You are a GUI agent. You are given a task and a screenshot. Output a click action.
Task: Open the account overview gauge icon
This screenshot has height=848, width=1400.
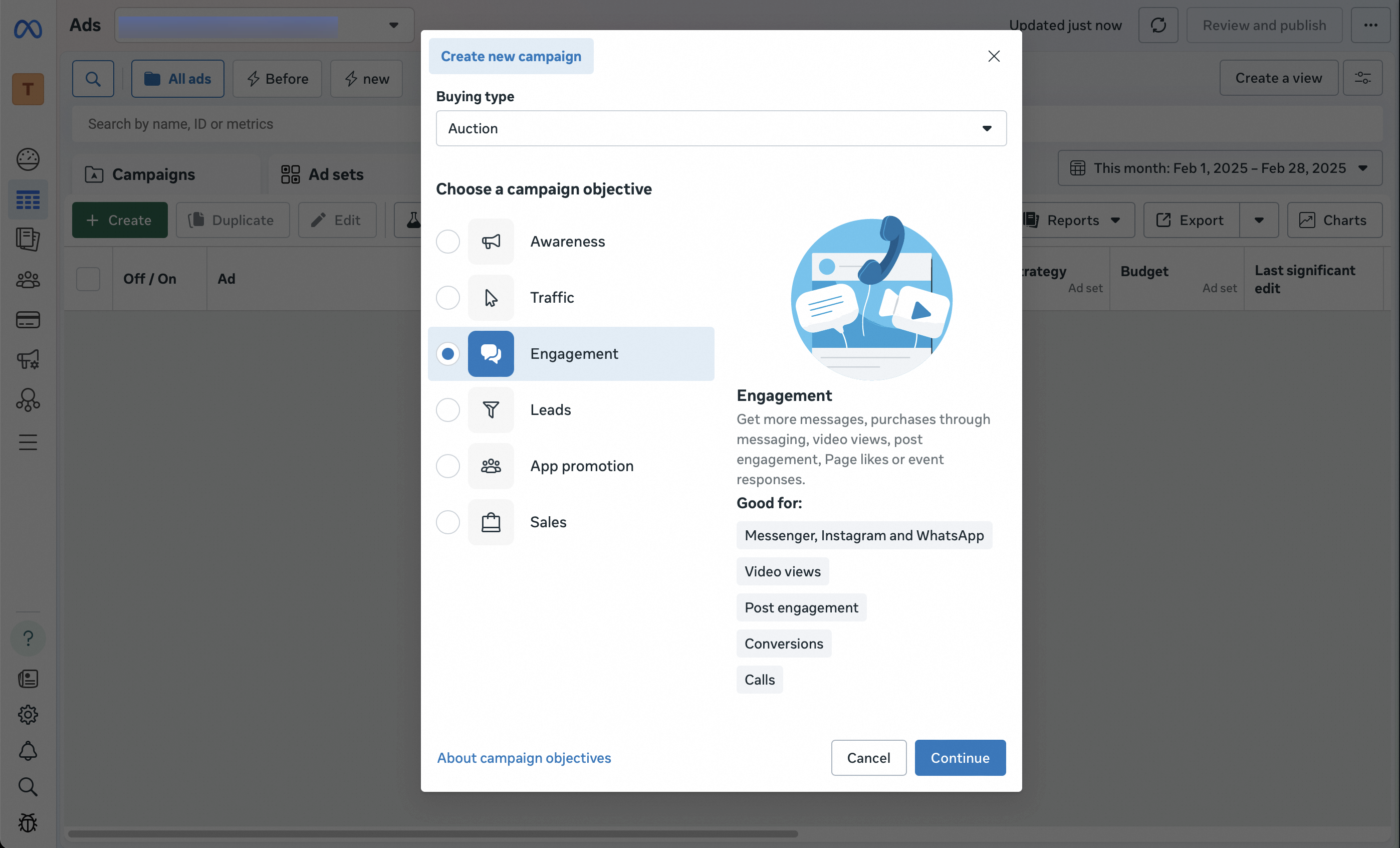coord(28,159)
